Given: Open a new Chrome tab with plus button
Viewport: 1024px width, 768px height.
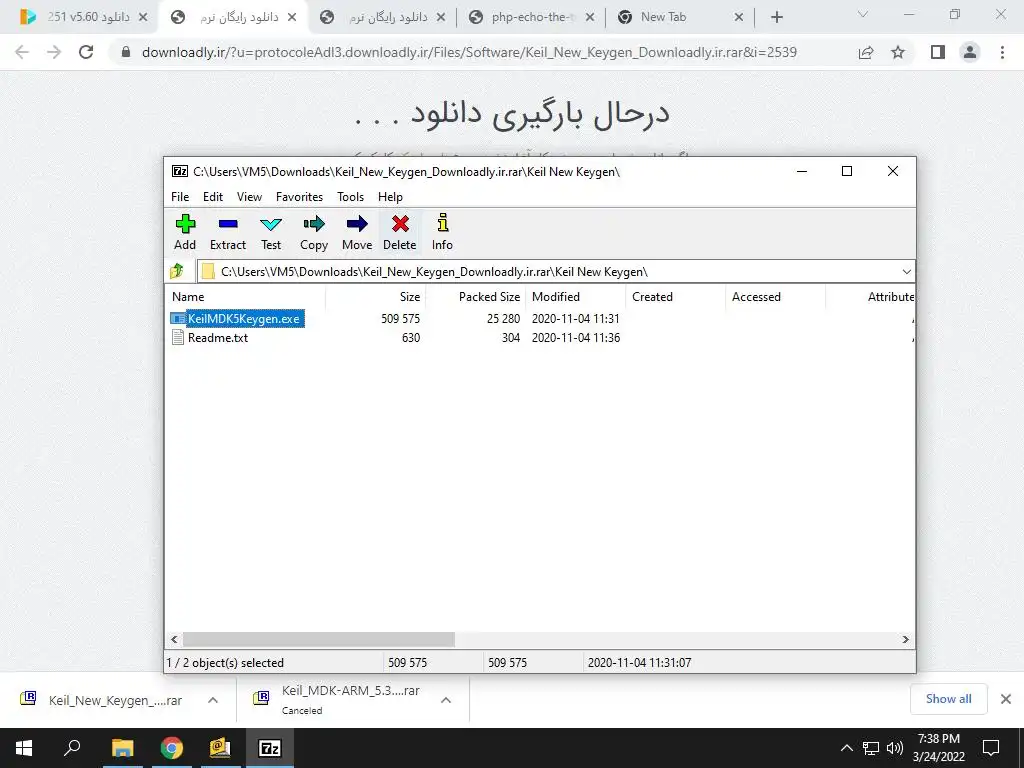Looking at the screenshot, I should point(776,17).
